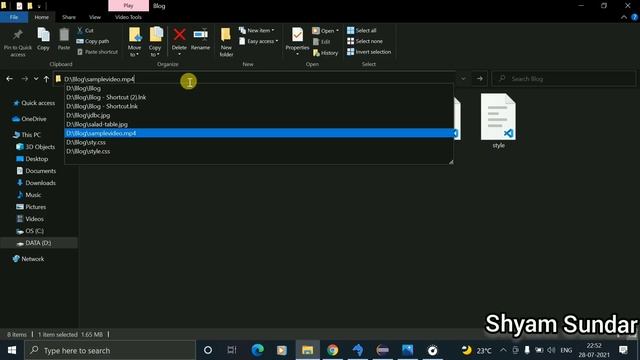The image size is (640, 360).
Task: Click the Cut scissors item
Action: pyautogui.click(x=85, y=31)
